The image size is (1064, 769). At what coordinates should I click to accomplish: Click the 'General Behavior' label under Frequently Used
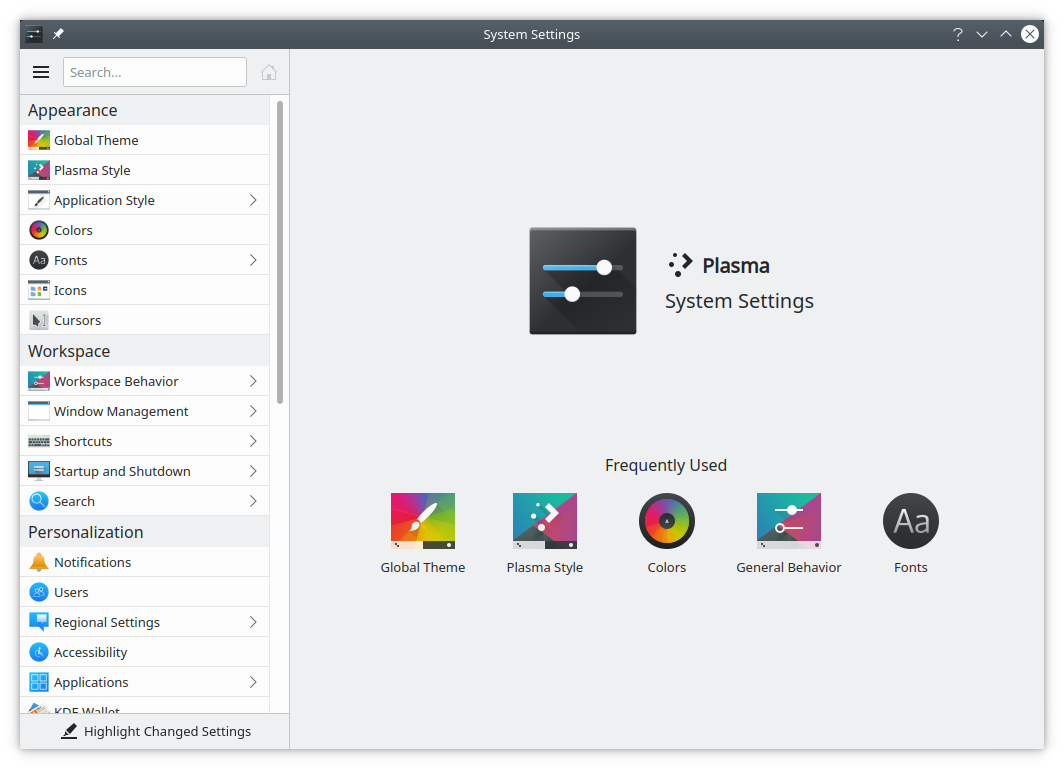pyautogui.click(x=788, y=567)
